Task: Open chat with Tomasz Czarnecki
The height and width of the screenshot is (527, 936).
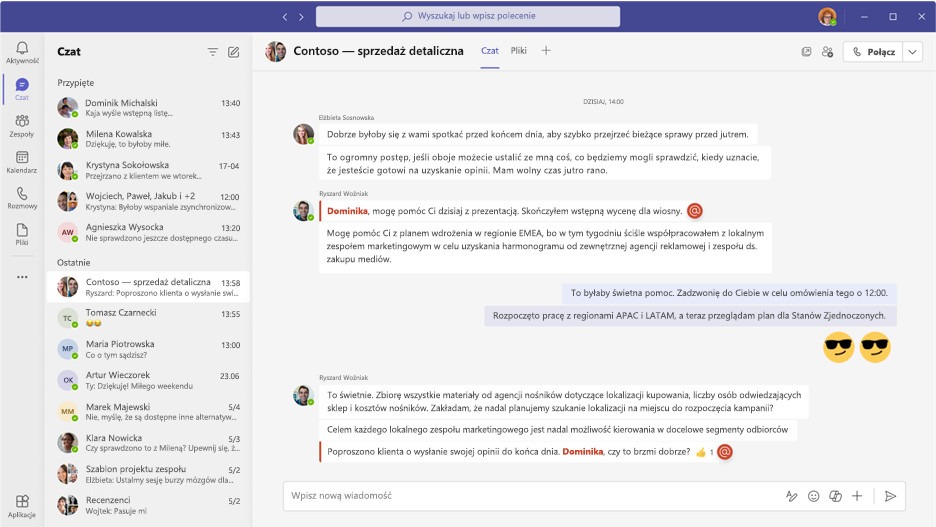Action: pos(148,318)
